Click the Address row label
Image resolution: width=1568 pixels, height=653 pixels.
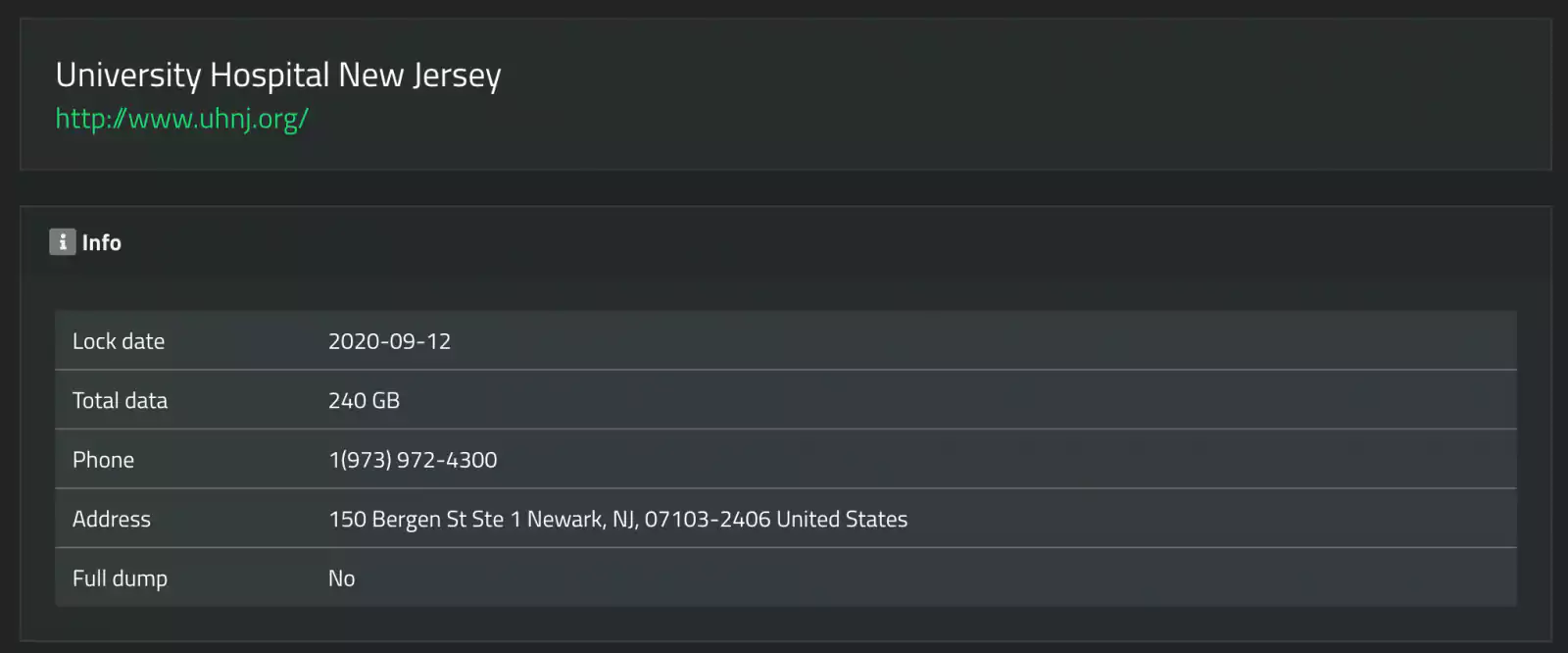[x=112, y=519]
